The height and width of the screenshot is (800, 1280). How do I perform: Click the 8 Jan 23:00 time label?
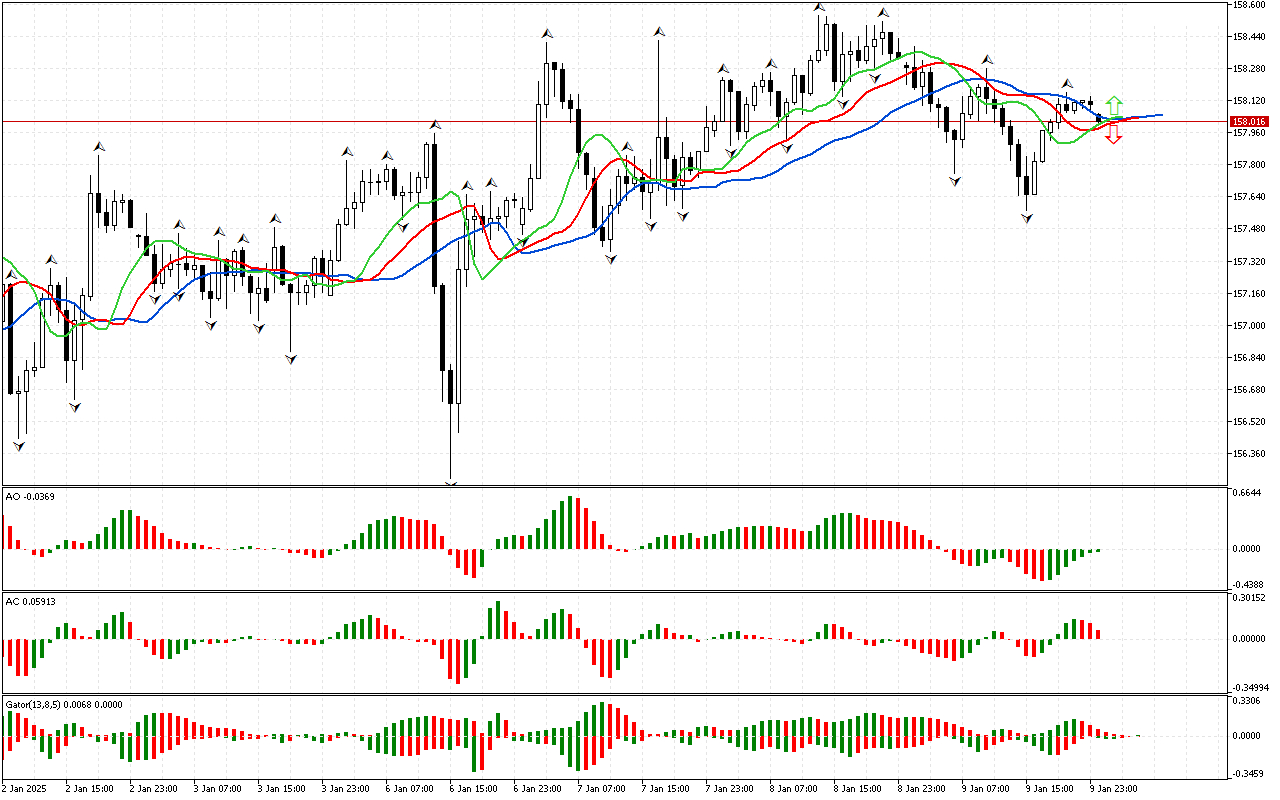(920, 788)
